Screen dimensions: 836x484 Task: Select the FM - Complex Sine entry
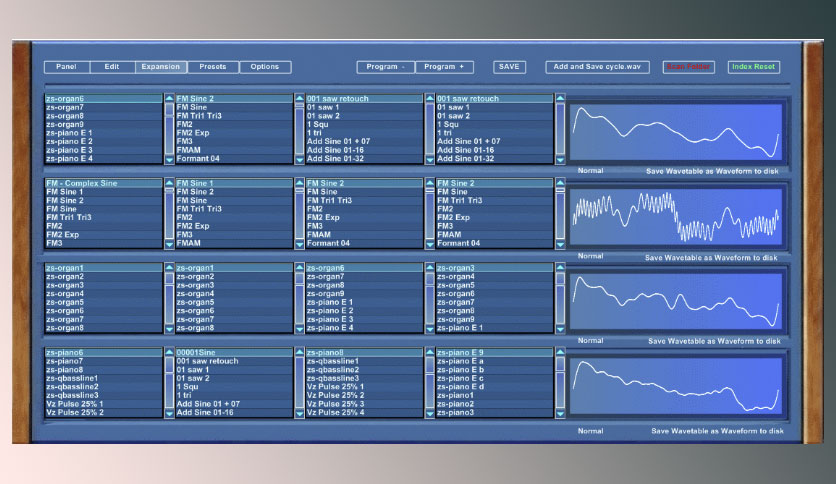103,183
